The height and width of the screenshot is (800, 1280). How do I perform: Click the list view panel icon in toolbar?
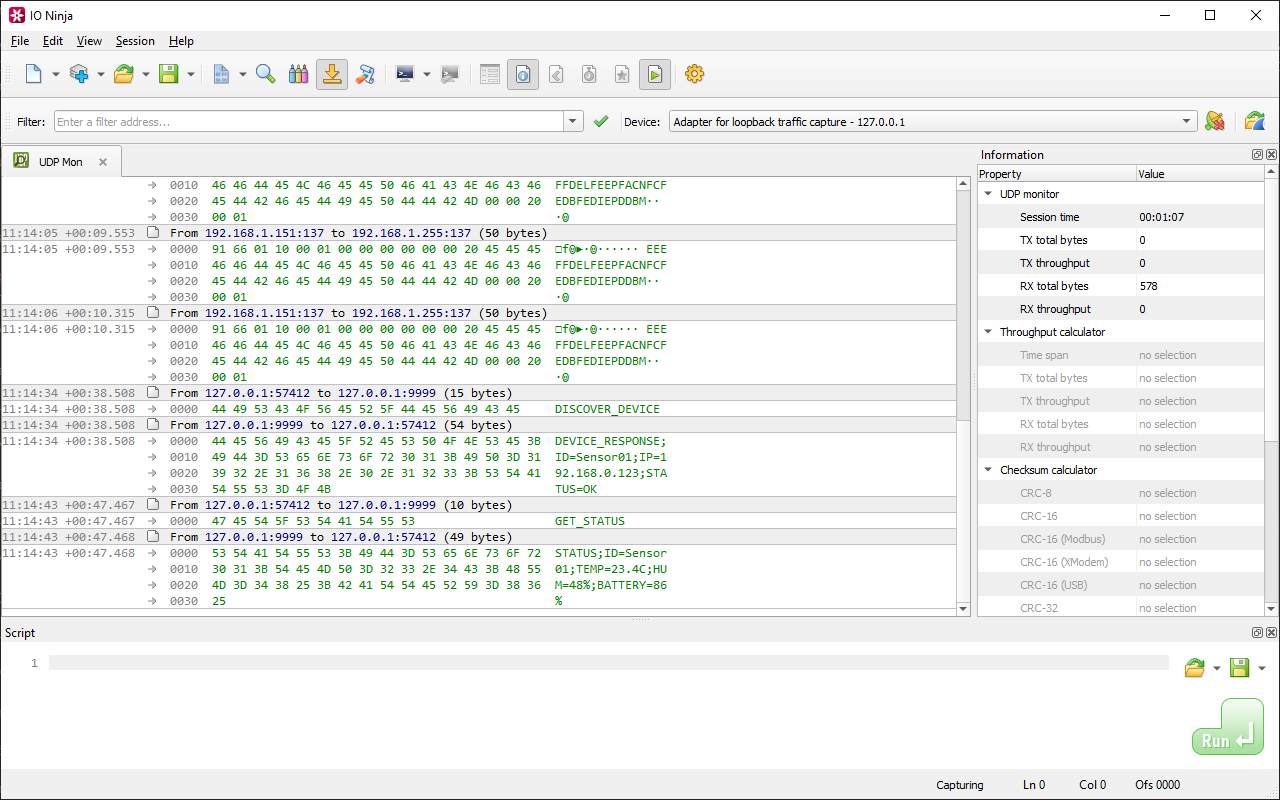pyautogui.click(x=490, y=74)
